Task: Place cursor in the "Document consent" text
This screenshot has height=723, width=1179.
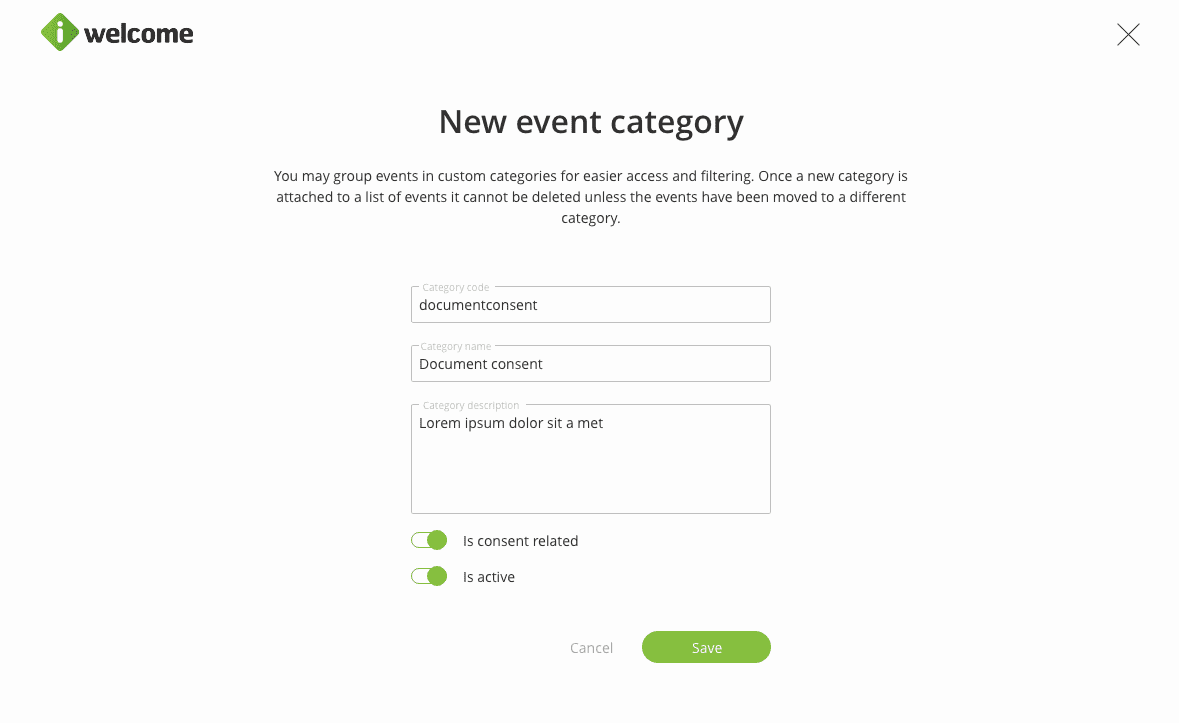Action: point(481,364)
